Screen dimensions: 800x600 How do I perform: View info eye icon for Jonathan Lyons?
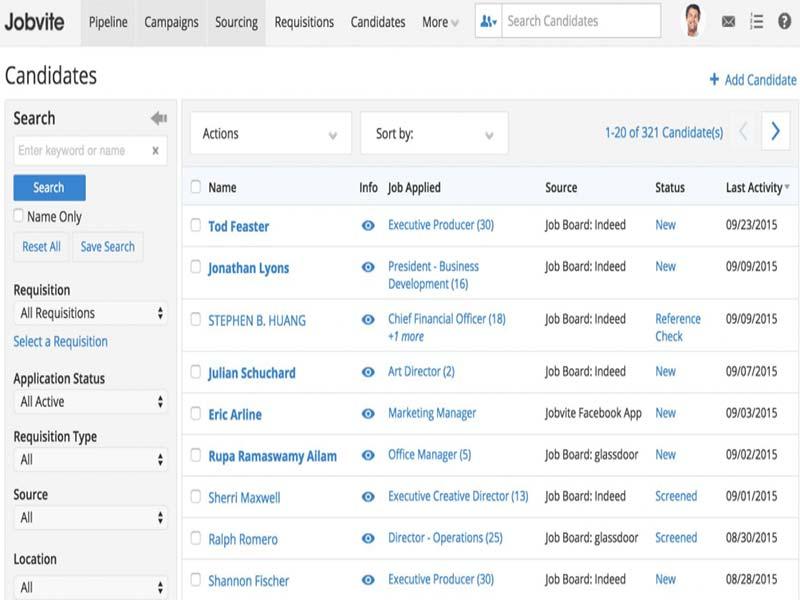[368, 267]
